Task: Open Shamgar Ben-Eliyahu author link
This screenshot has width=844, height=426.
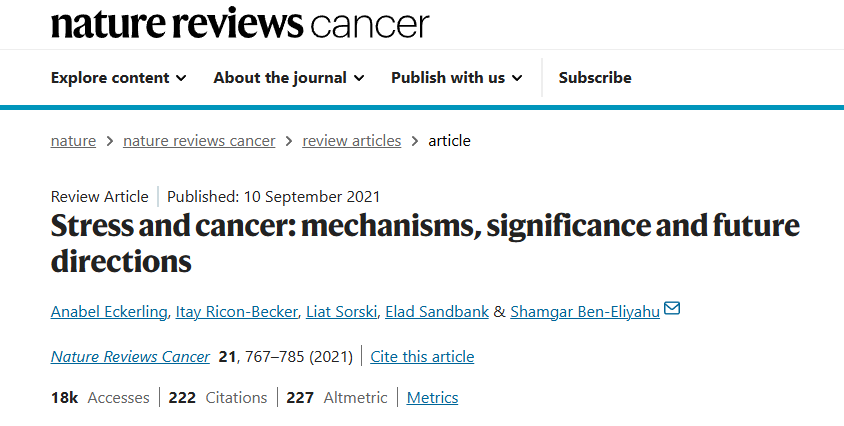Action: [x=585, y=312]
